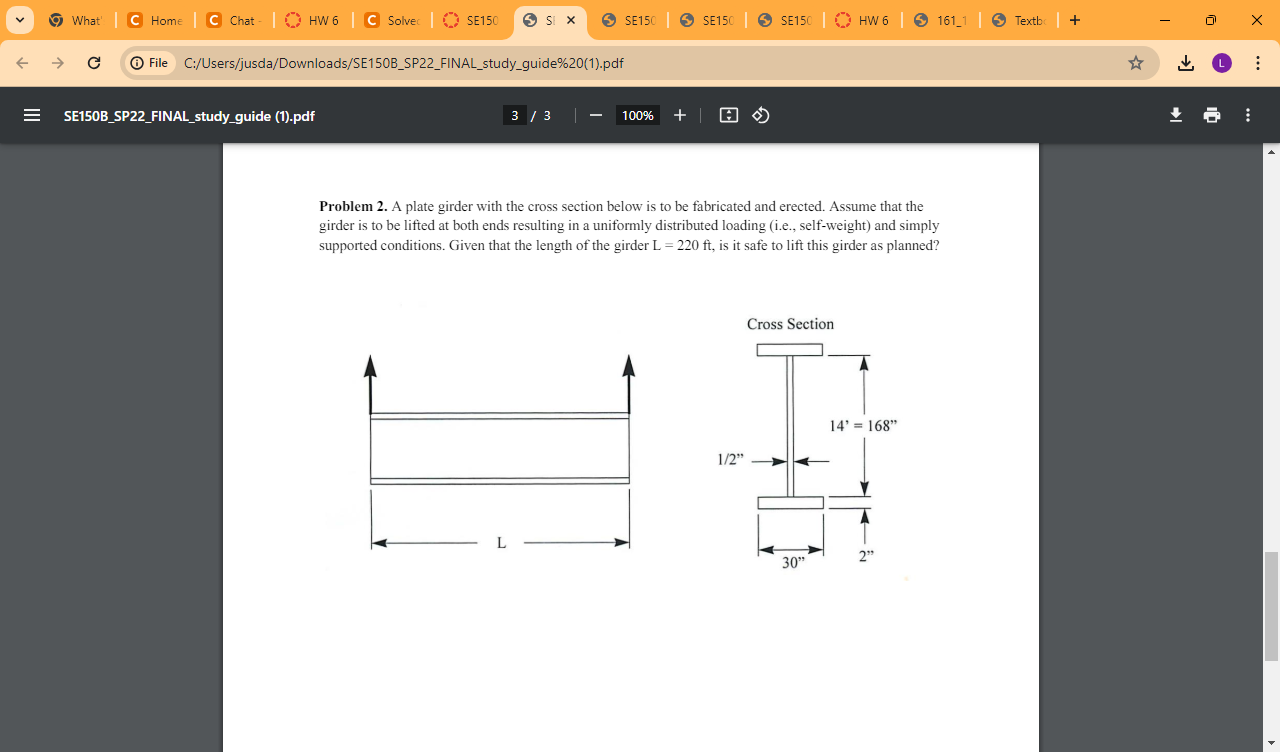This screenshot has height=752, width=1280.
Task: Go back to the previous page
Action: pos(23,63)
